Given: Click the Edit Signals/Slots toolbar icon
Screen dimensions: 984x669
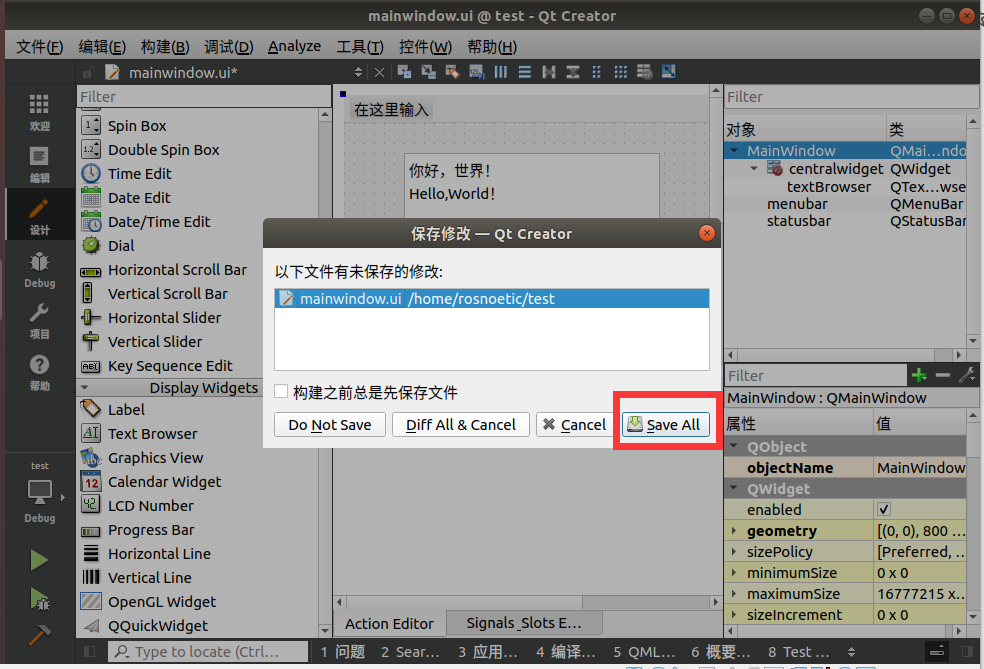Looking at the screenshot, I should (x=429, y=72).
